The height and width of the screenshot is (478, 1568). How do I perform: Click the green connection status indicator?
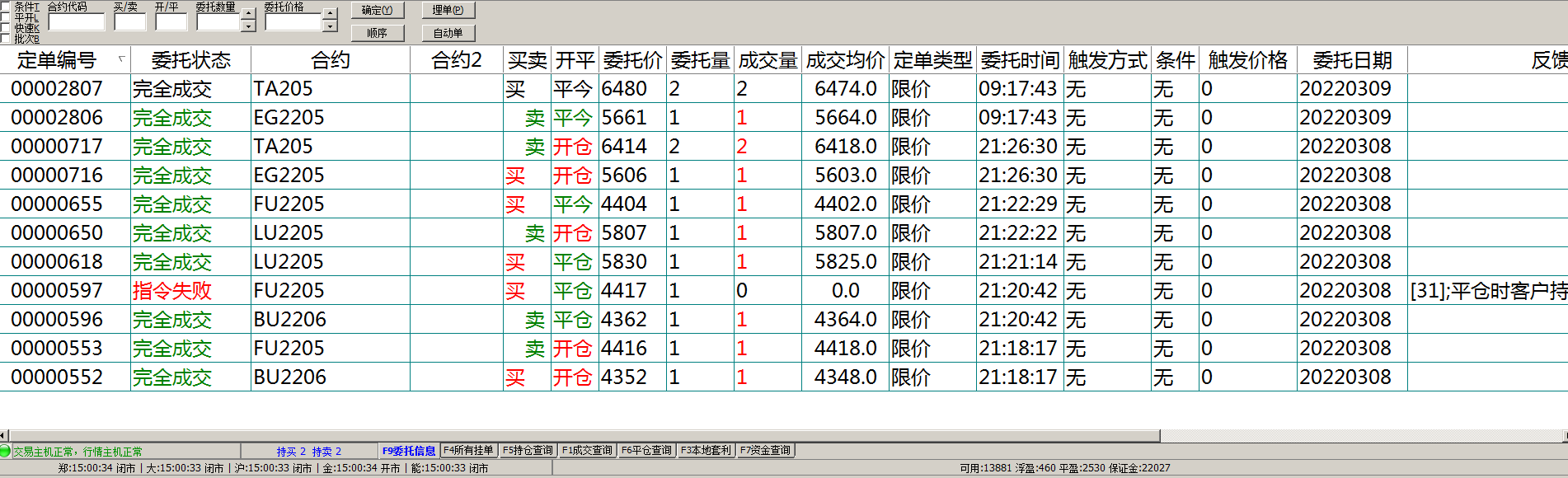(5, 451)
